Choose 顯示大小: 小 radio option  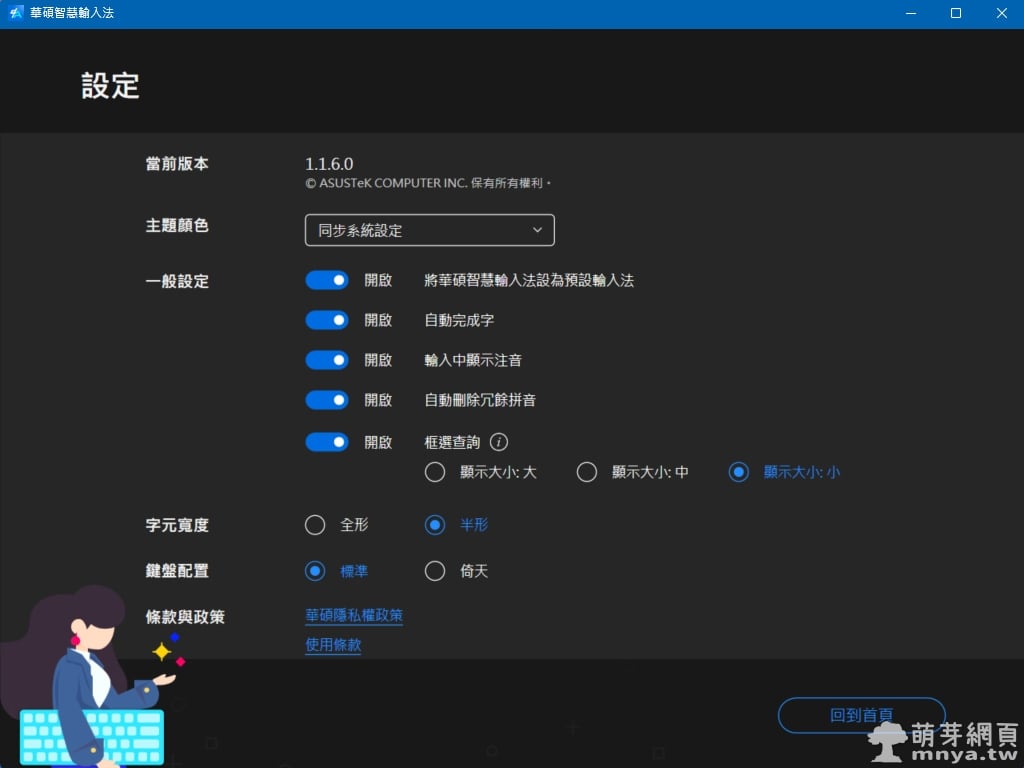point(739,472)
